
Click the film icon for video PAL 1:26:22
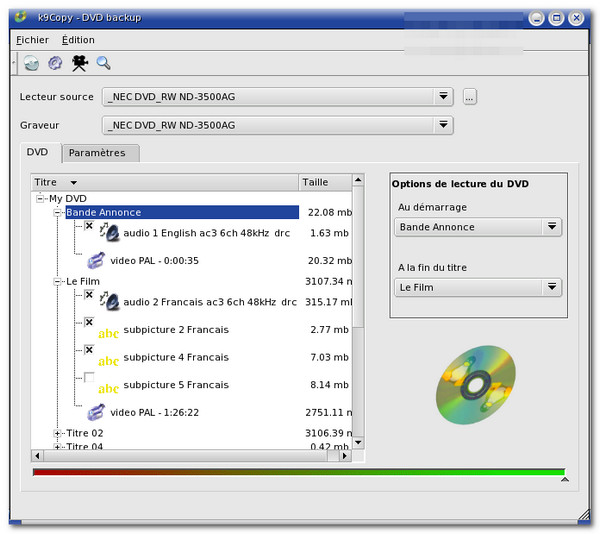coord(96,412)
